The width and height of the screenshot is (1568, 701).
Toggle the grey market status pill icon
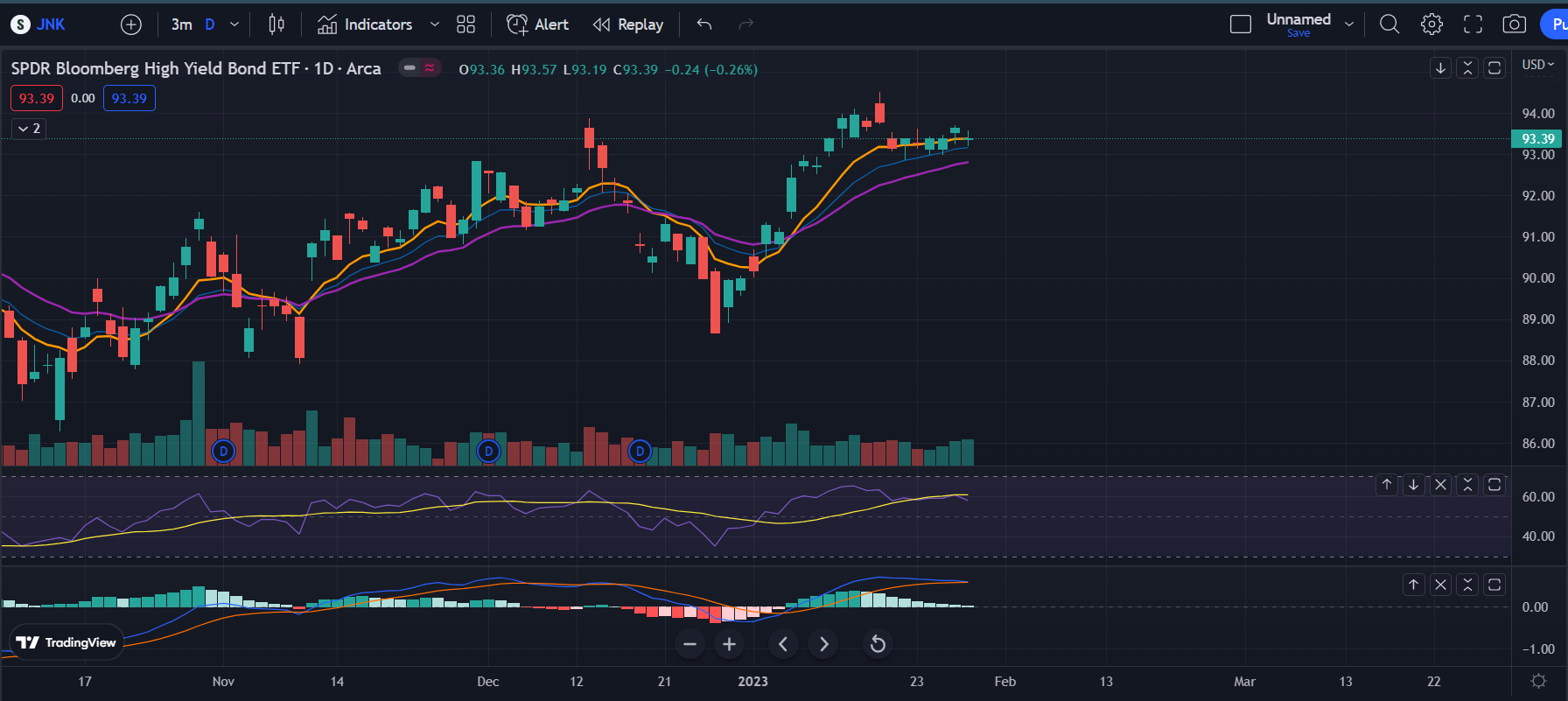[409, 67]
